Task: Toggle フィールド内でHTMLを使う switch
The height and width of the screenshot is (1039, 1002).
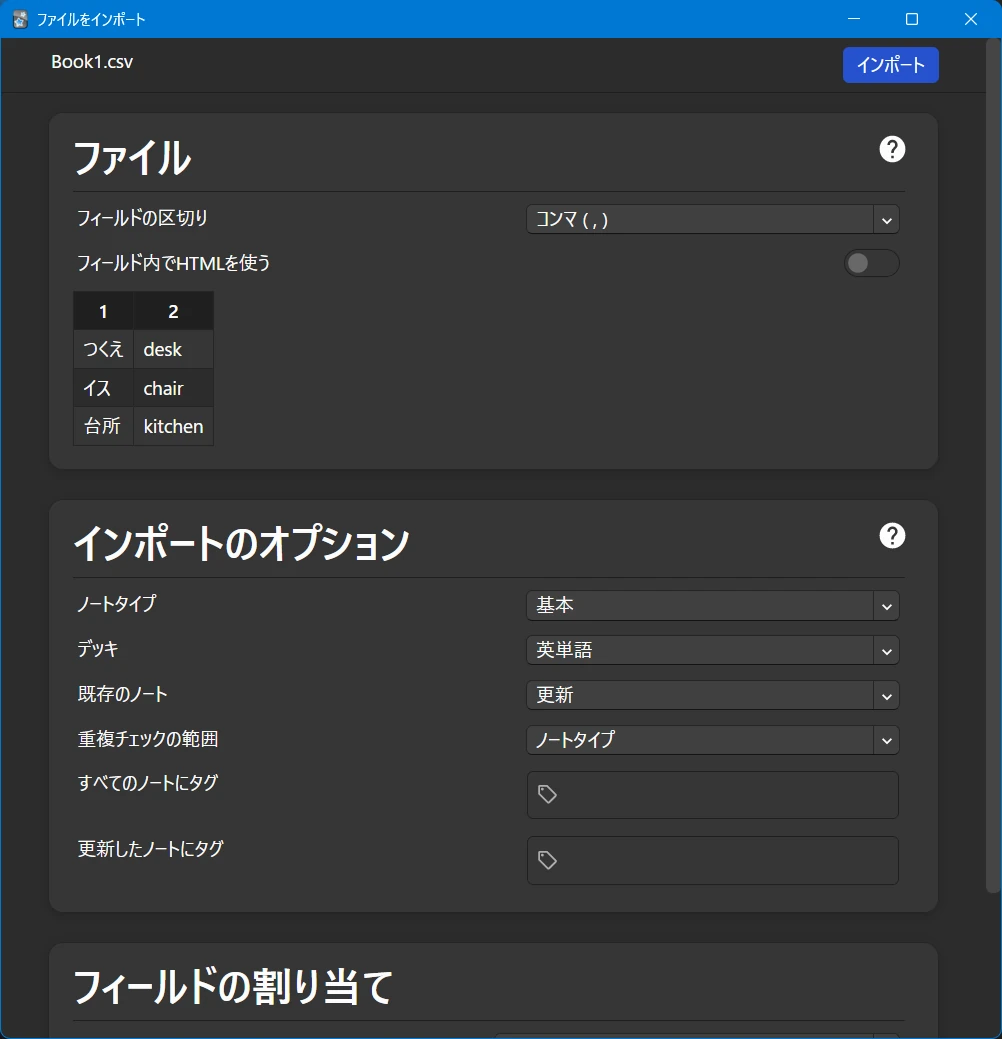Action: tap(871, 263)
